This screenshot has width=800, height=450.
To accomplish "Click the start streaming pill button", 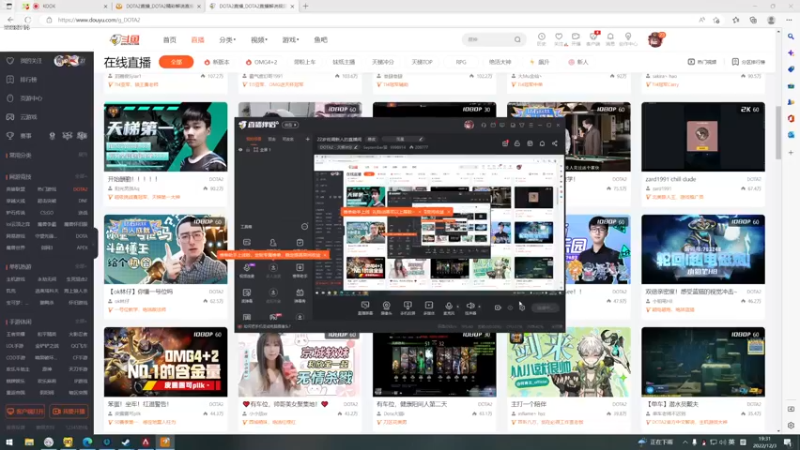I will coord(544,308).
